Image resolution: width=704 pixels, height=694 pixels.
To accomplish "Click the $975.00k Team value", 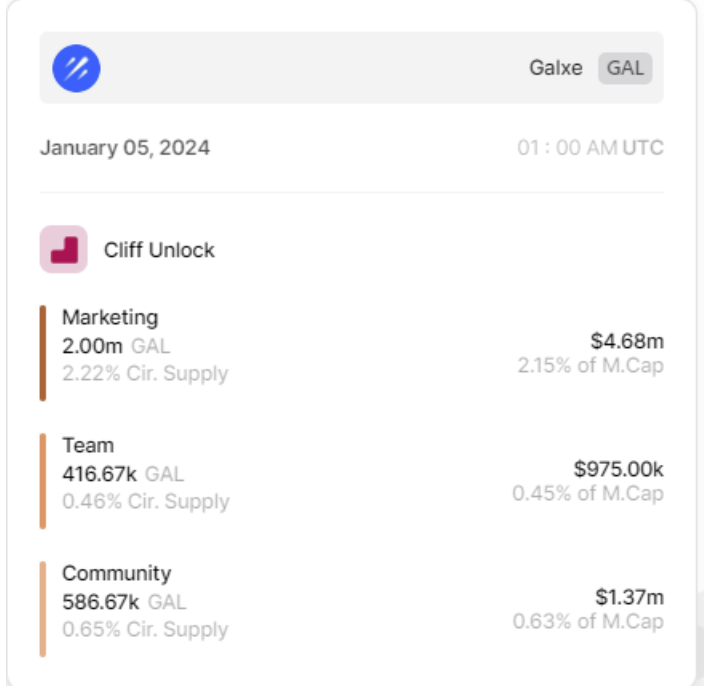I will pyautogui.click(x=619, y=469).
